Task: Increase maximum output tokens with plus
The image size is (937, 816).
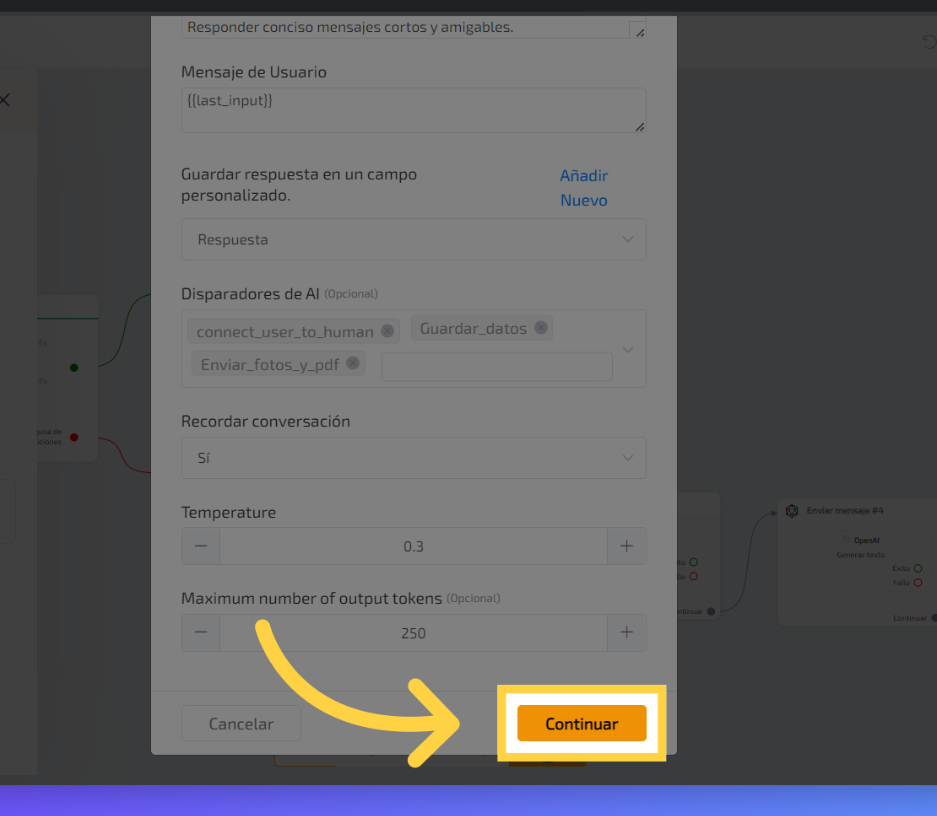Action: pyautogui.click(x=627, y=633)
